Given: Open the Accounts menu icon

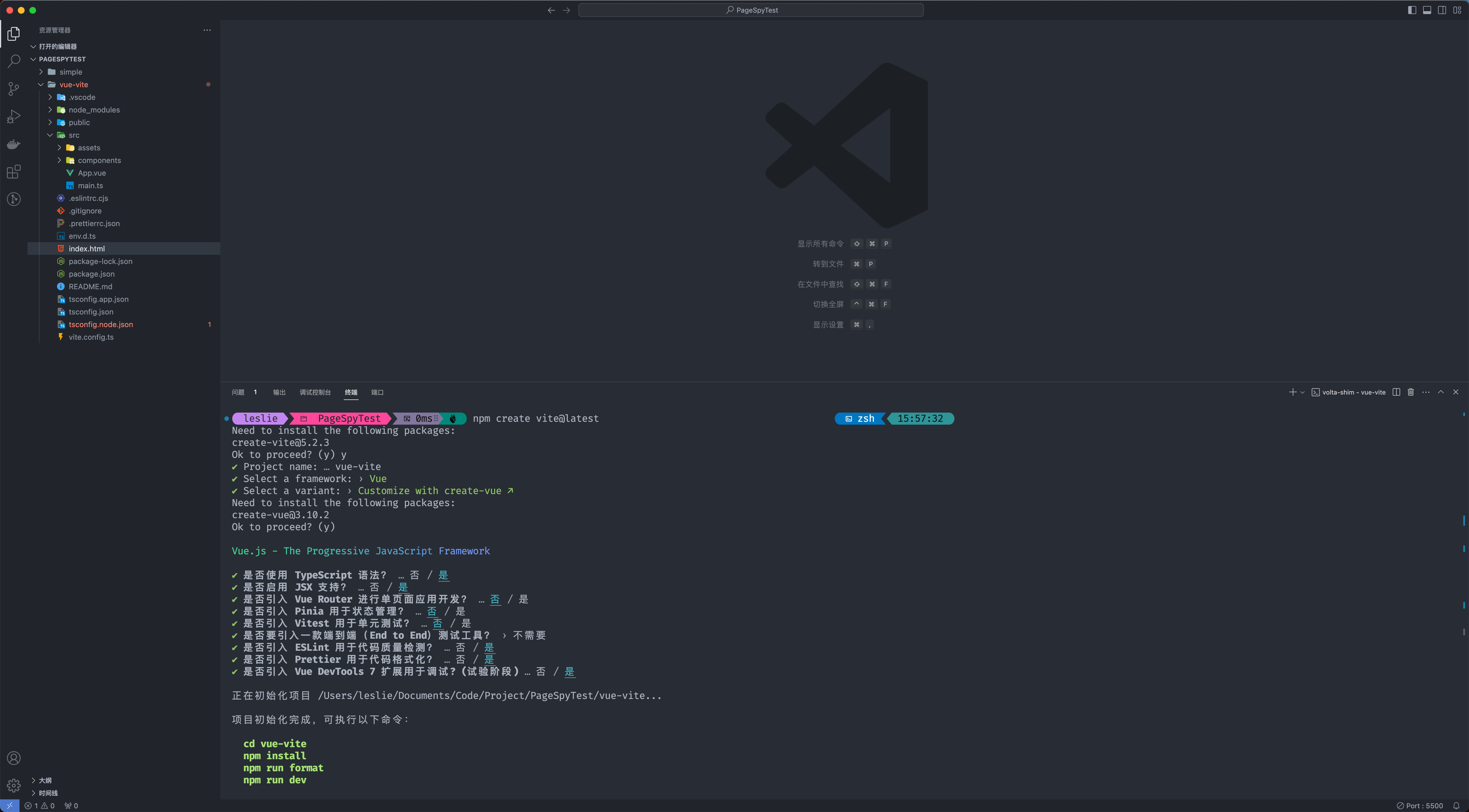Looking at the screenshot, I should pyautogui.click(x=14, y=758).
